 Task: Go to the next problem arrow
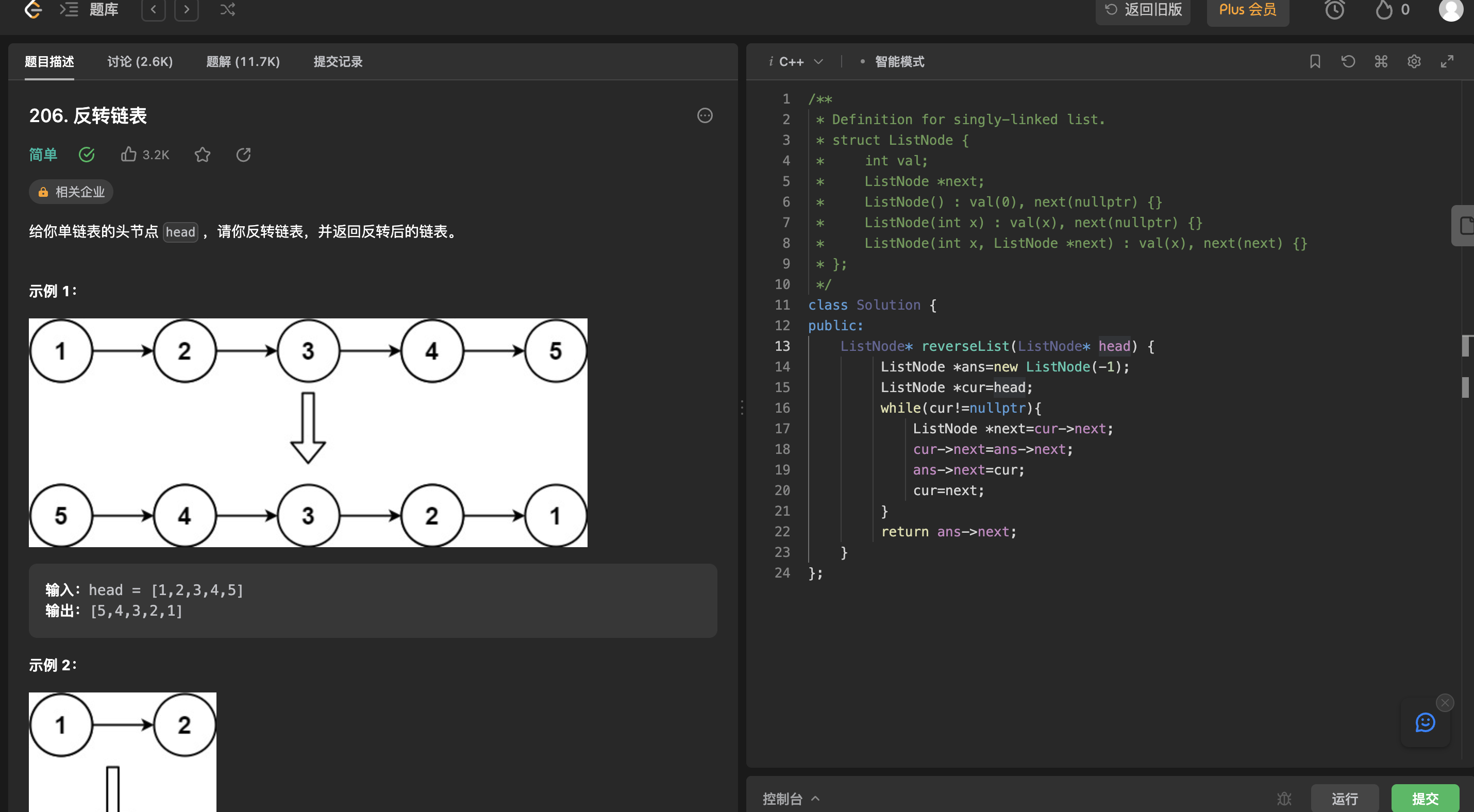187,9
